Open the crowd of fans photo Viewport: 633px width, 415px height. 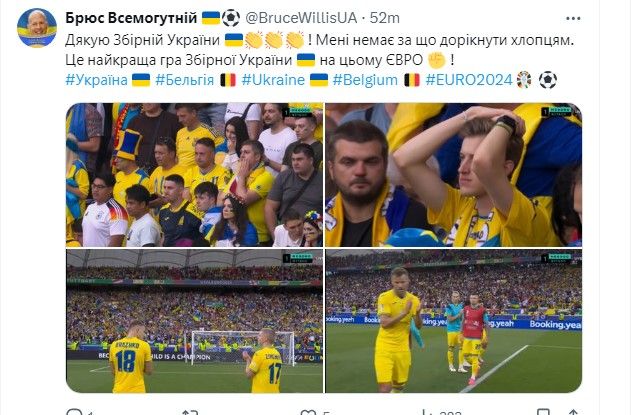[x=194, y=175]
